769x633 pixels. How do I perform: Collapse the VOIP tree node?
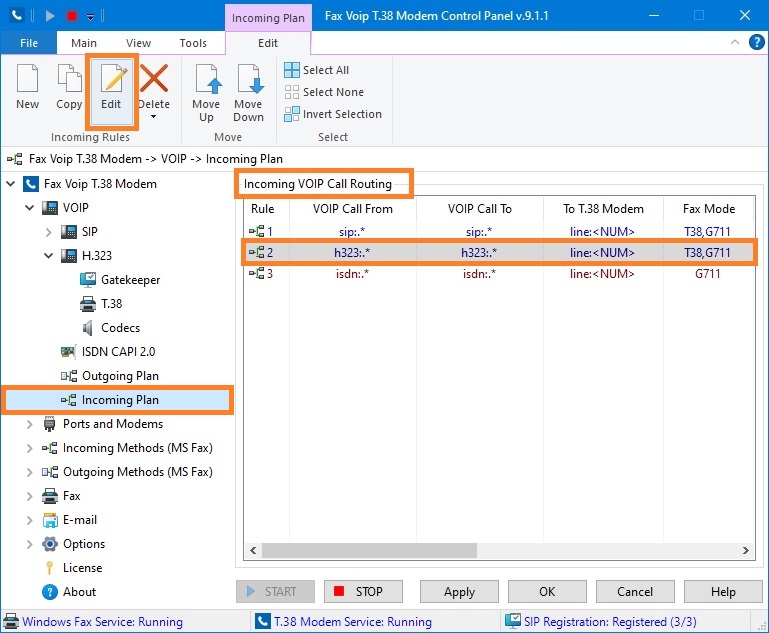click(x=29, y=208)
